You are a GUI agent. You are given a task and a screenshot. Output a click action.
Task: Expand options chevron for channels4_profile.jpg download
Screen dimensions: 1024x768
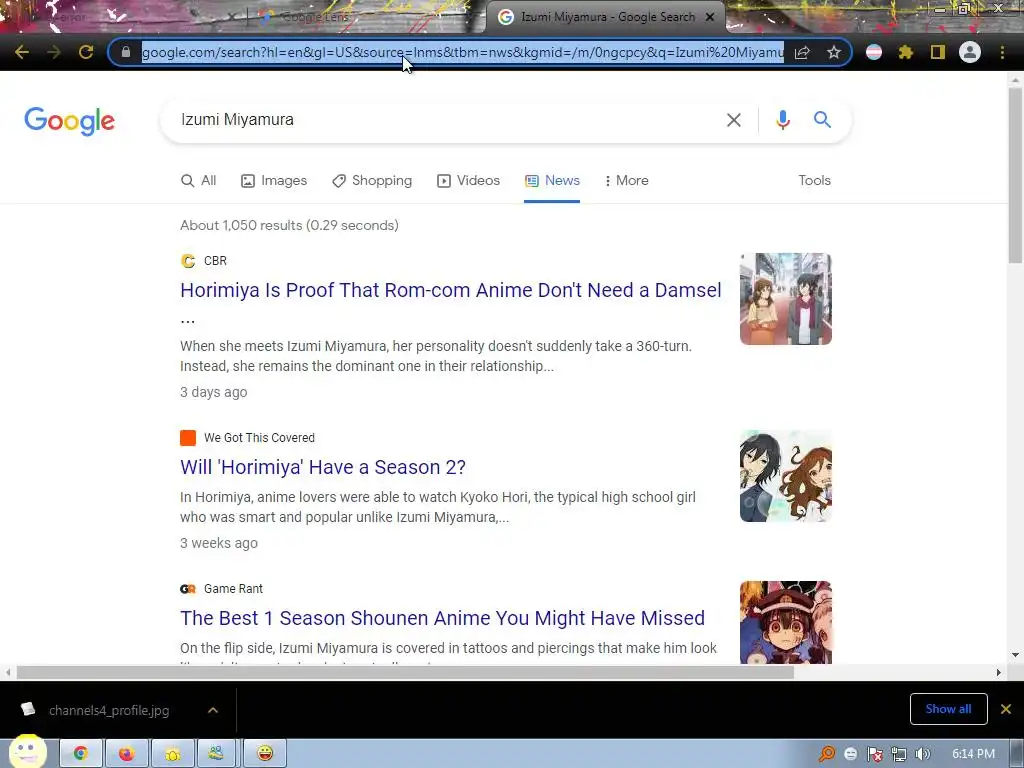(213, 711)
